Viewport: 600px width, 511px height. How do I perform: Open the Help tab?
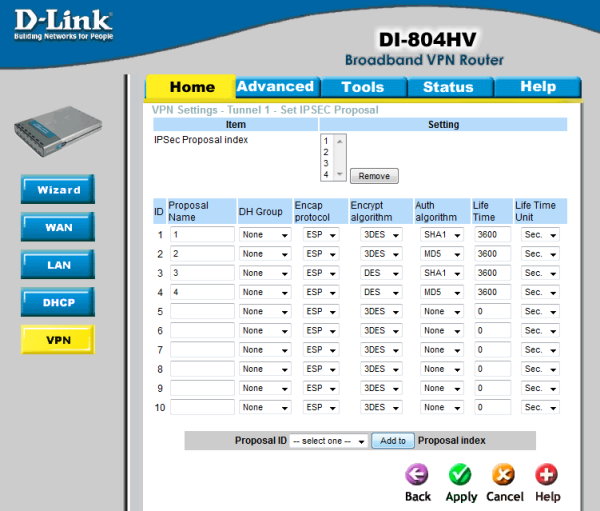click(x=538, y=87)
